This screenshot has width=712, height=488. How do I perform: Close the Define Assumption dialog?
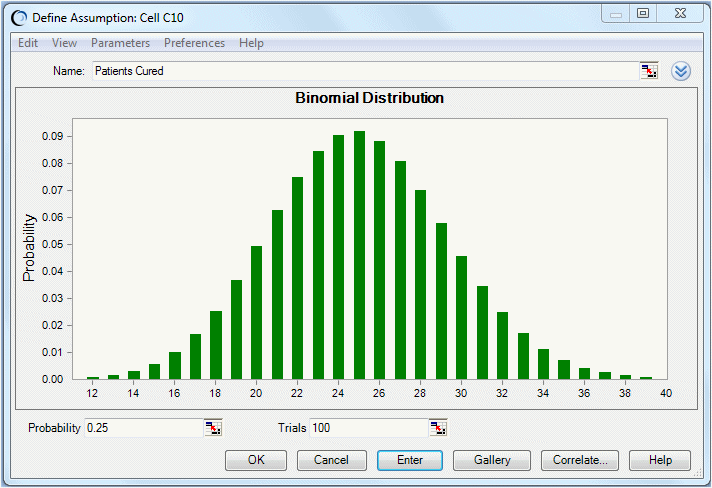point(680,14)
